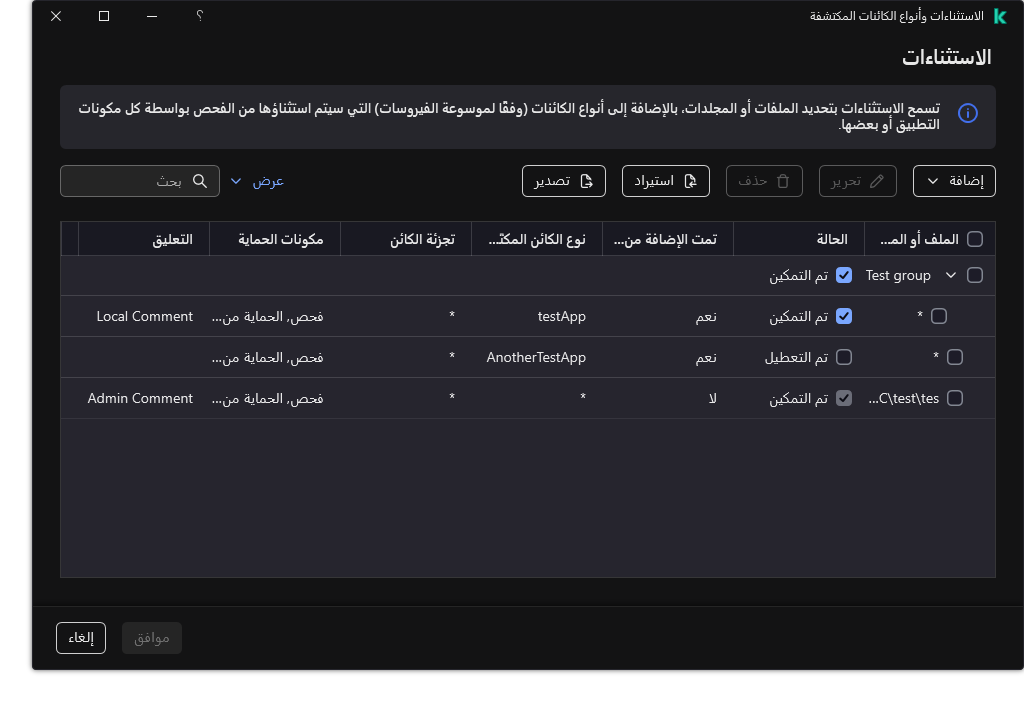Uncheck the تم التمكين checkbox for testApp
Image resolution: width=1024 pixels, height=702 pixels.
[843, 316]
